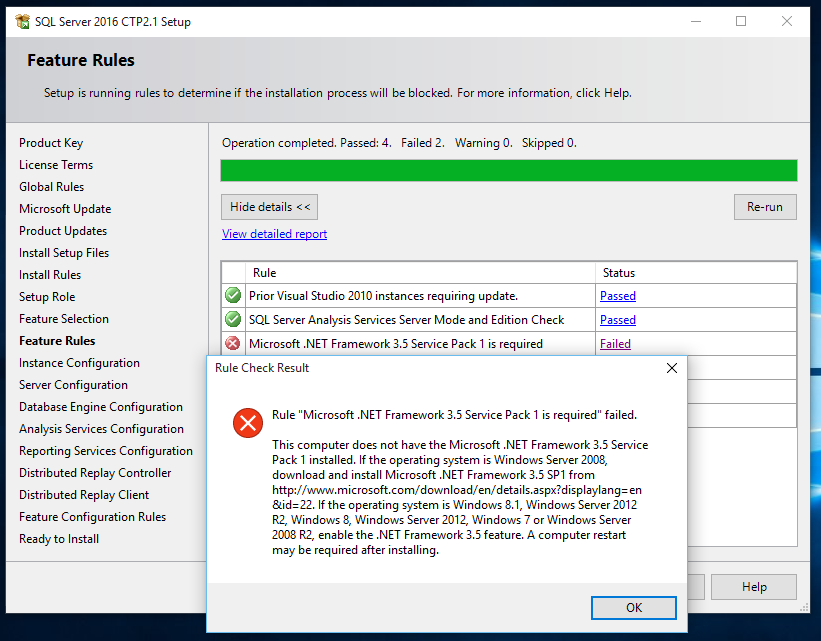Select Microsoft Update step in sidebar
Image resolution: width=821 pixels, height=641 pixels.
click(65, 209)
